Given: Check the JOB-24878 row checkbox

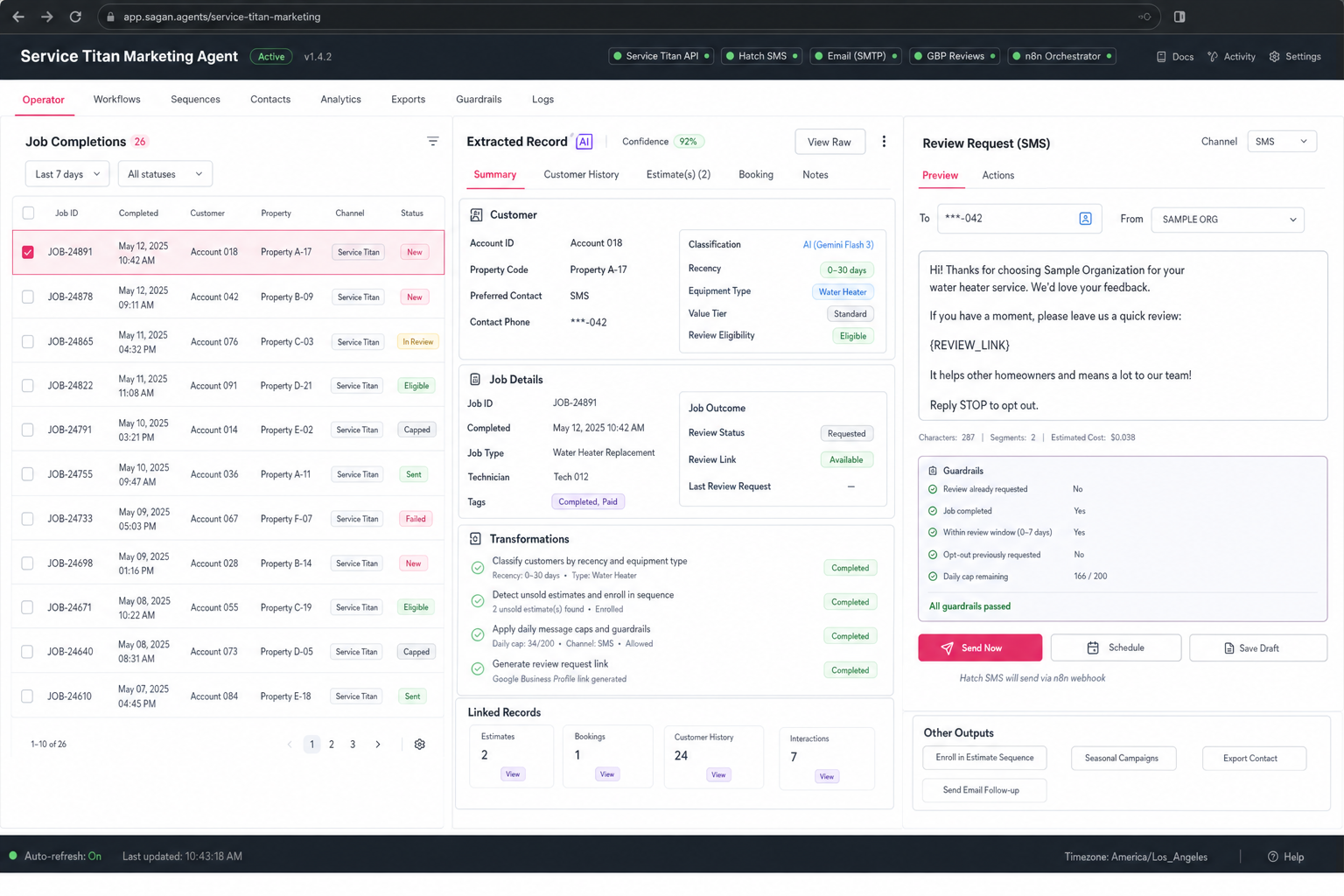Looking at the screenshot, I should coord(28,297).
